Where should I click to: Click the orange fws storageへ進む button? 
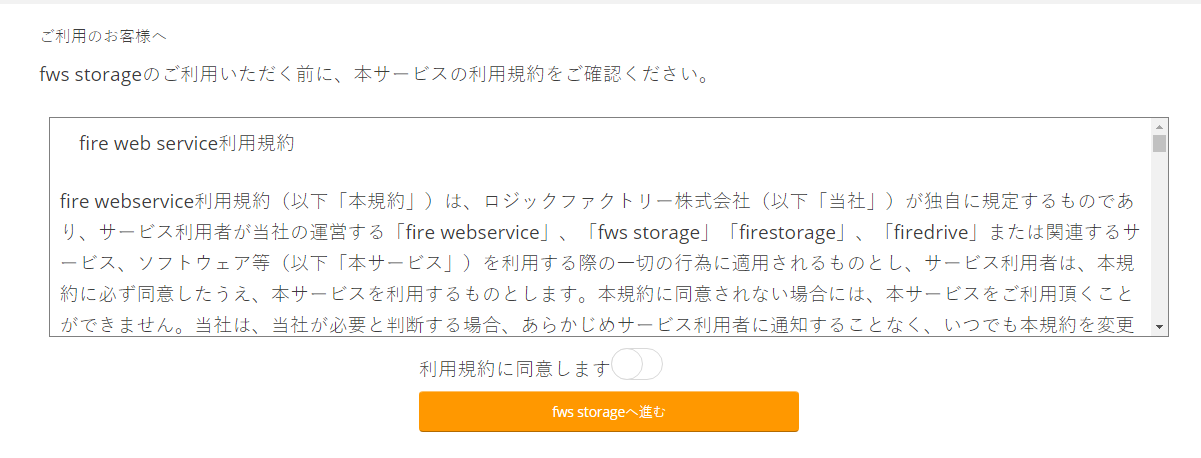click(x=608, y=412)
